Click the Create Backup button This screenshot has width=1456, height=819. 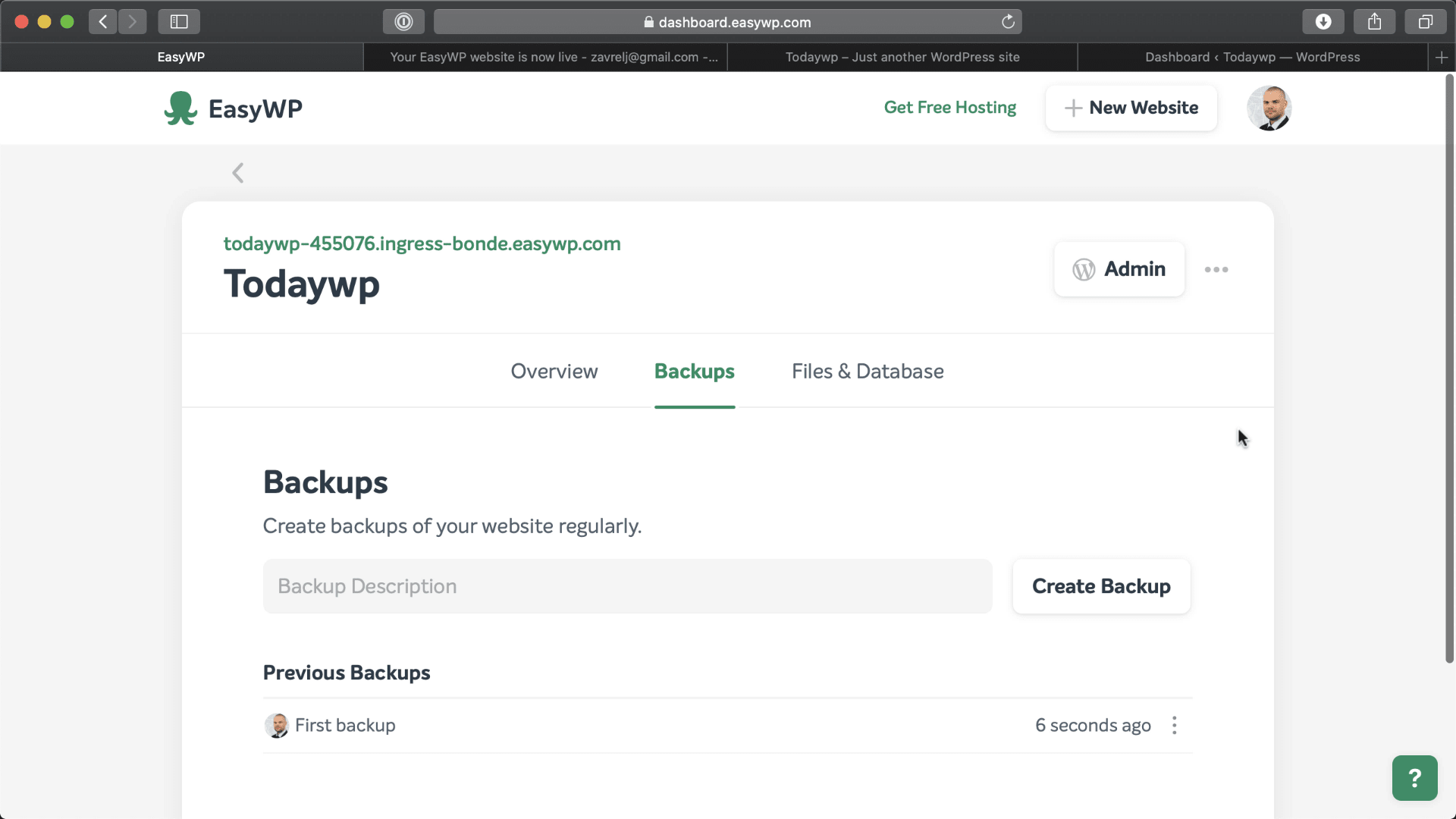point(1101,586)
